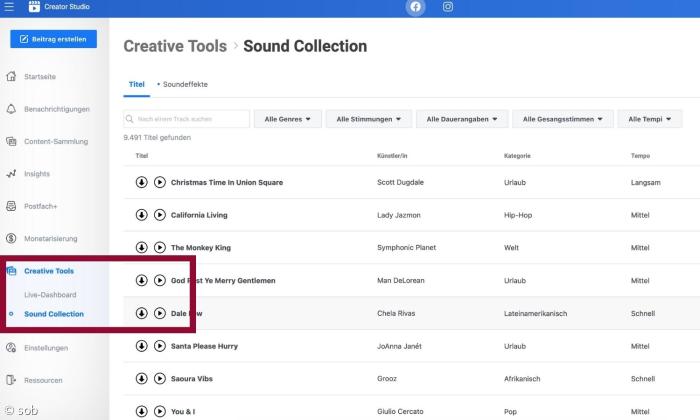The image size is (700, 420).
Task: Click Afrikanisch category cell
Action: click(522, 378)
